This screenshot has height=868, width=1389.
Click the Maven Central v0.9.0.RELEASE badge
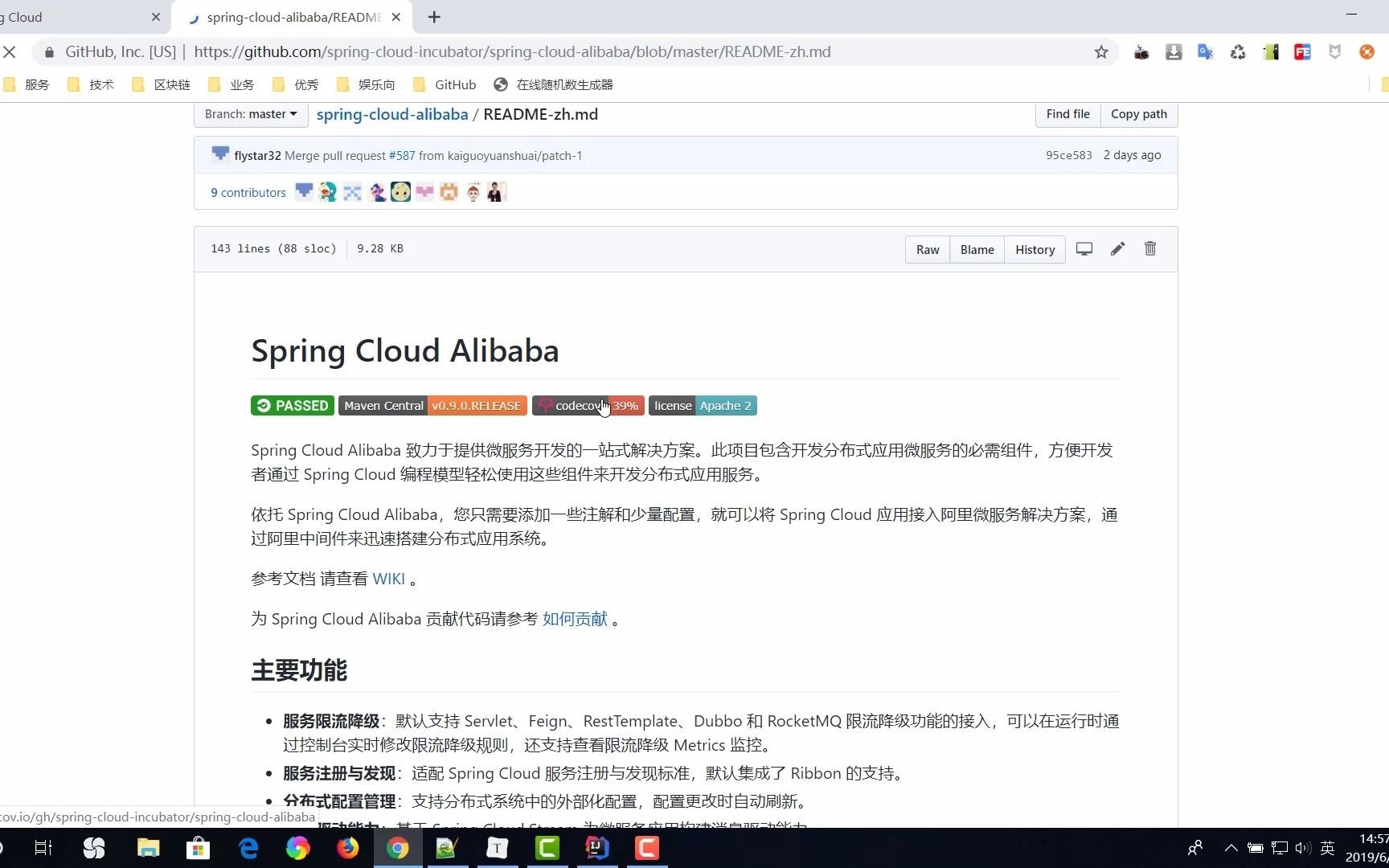pyautogui.click(x=432, y=406)
